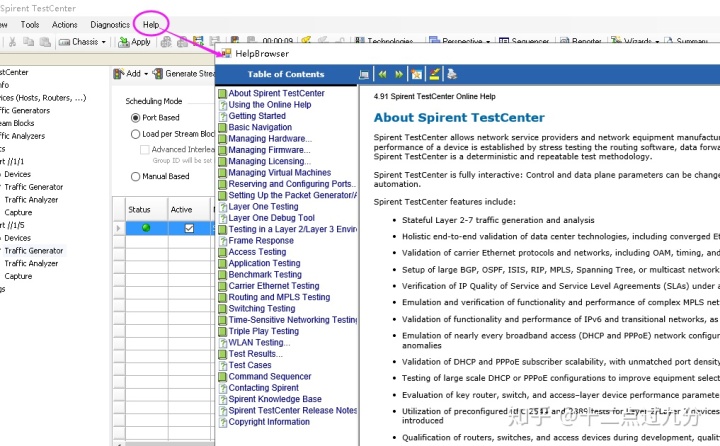
Task: Open Contacting Spirent topic
Action: 264,388
